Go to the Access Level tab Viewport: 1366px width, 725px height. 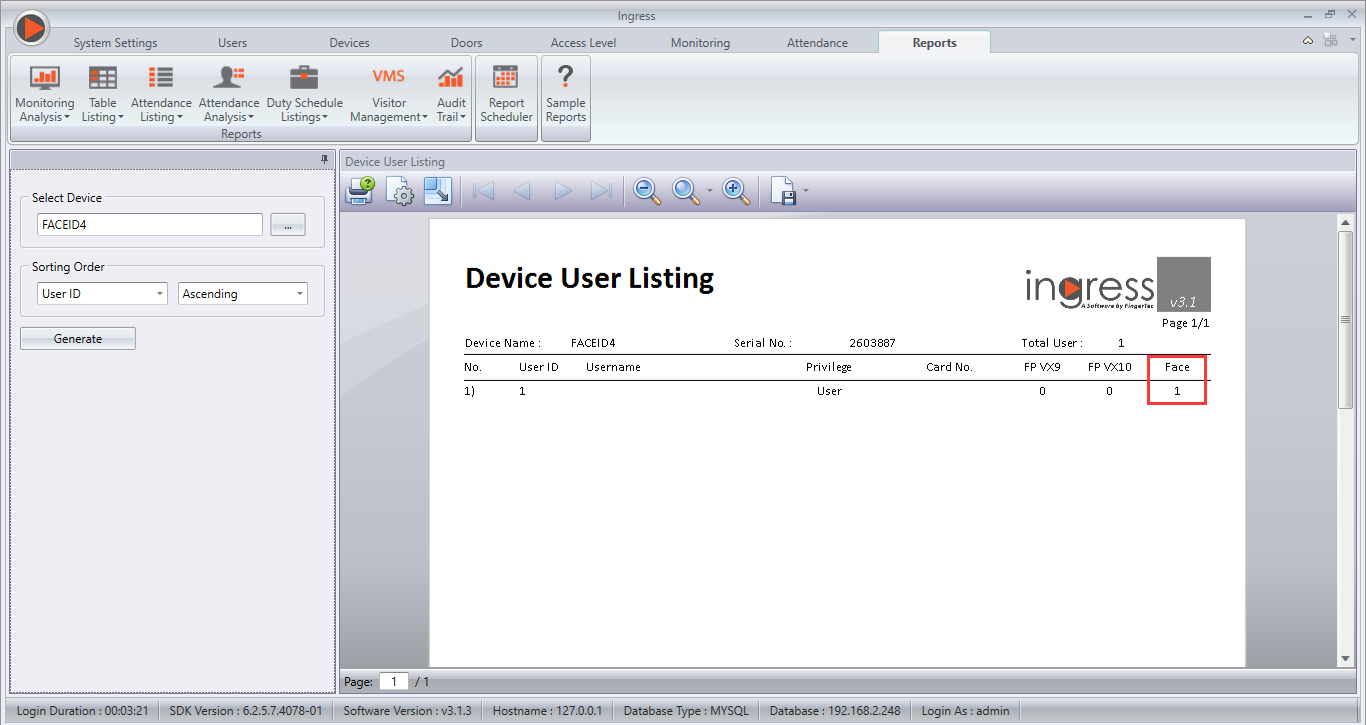point(583,43)
